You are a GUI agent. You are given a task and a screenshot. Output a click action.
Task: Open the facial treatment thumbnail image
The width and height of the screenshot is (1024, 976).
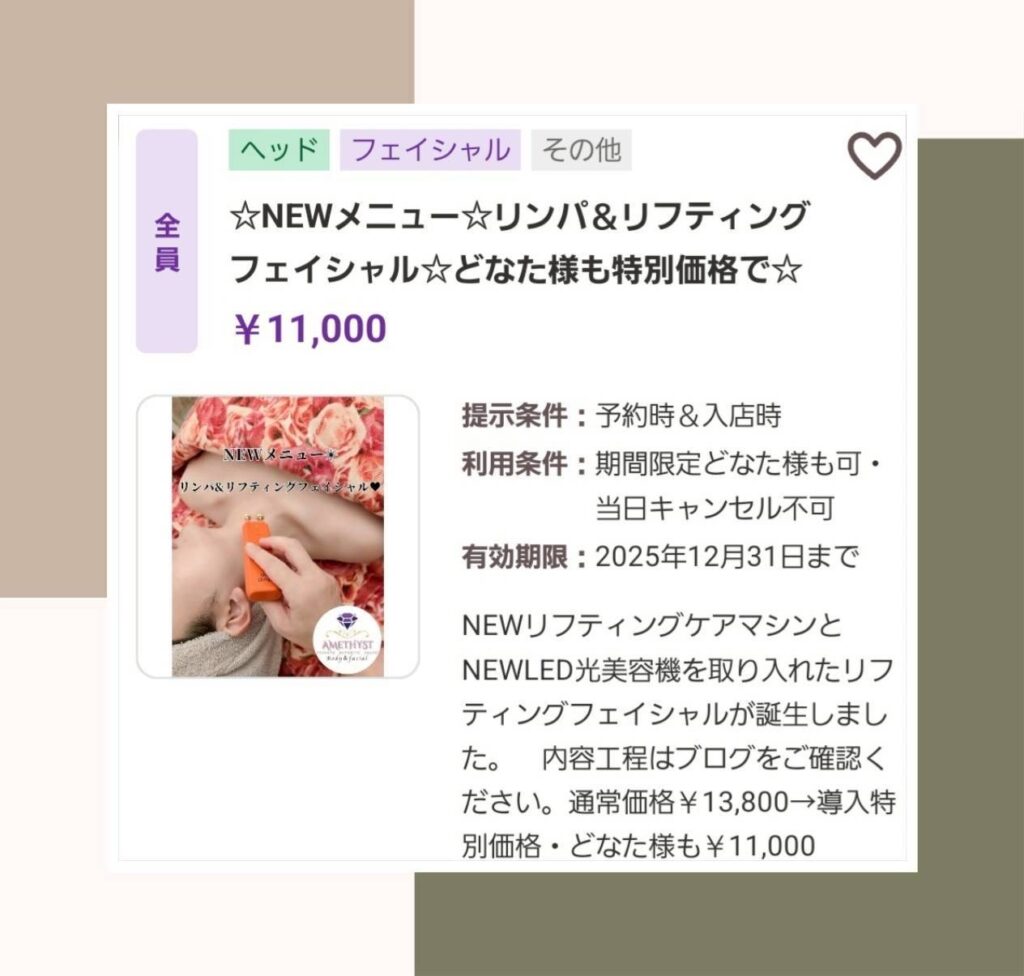pos(278,536)
